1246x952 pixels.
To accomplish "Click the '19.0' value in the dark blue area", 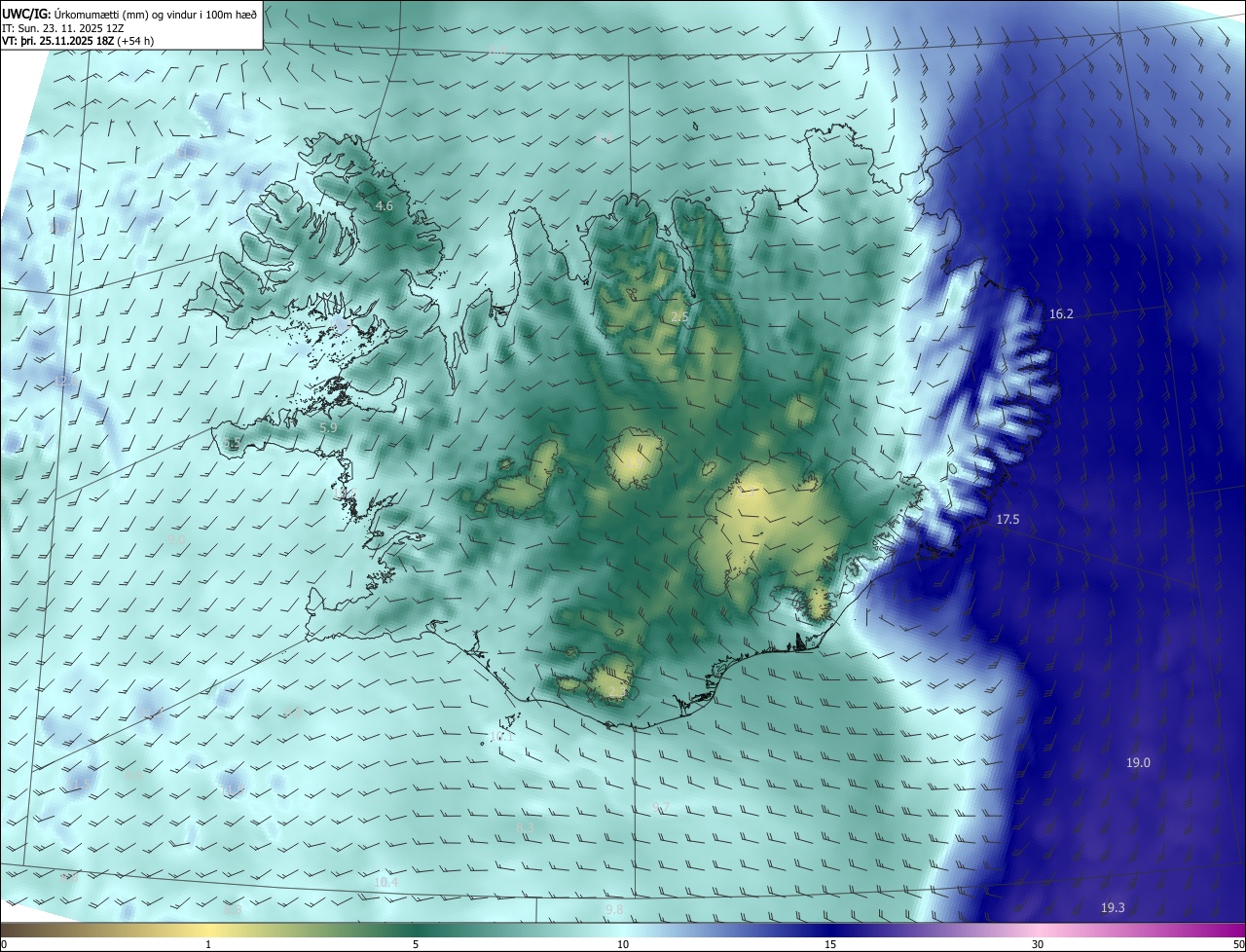I will click(x=1138, y=762).
